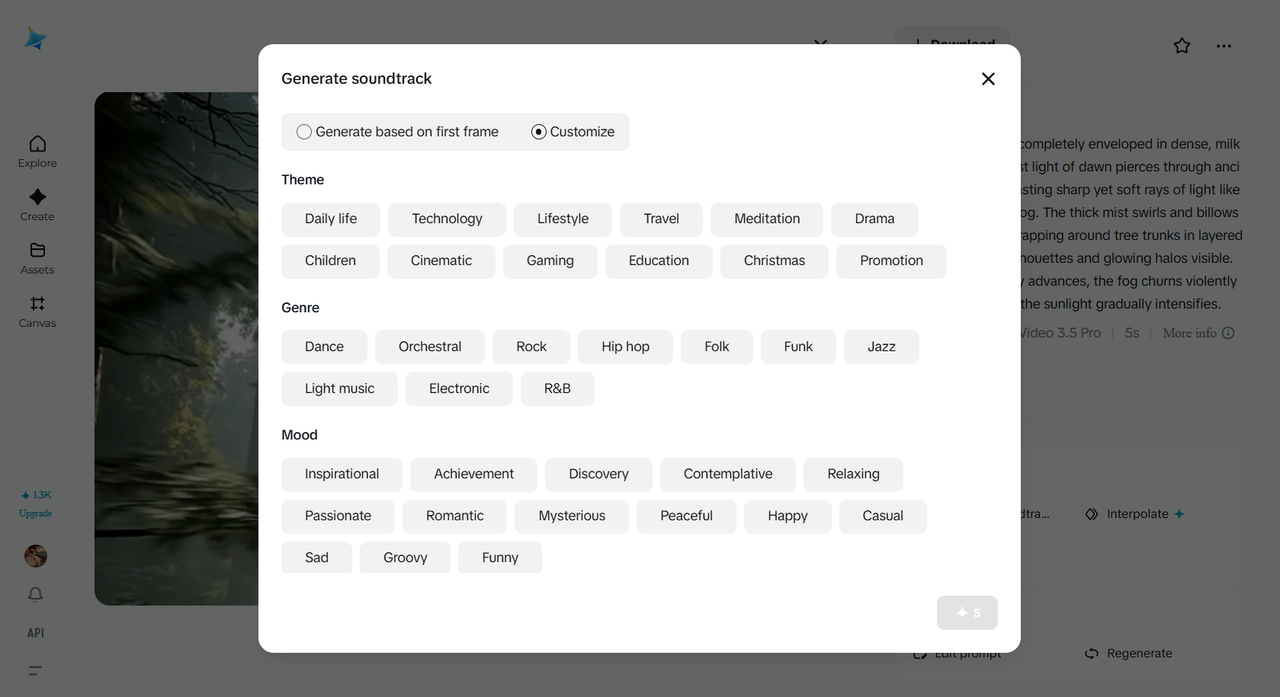
Task: Select Generate based on first frame
Action: pos(304,132)
